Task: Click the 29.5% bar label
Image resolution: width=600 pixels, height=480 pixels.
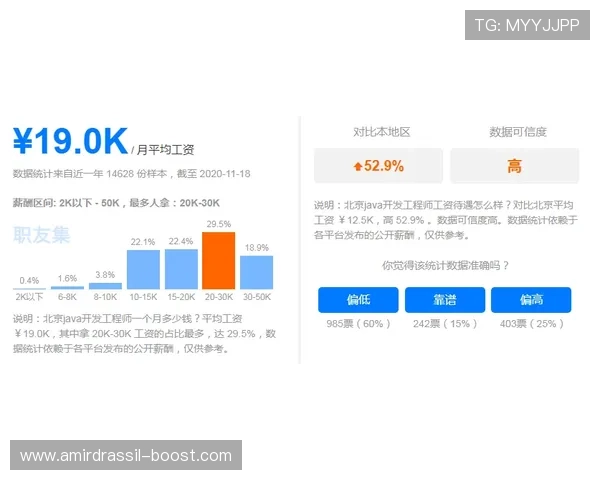Action: tap(218, 224)
